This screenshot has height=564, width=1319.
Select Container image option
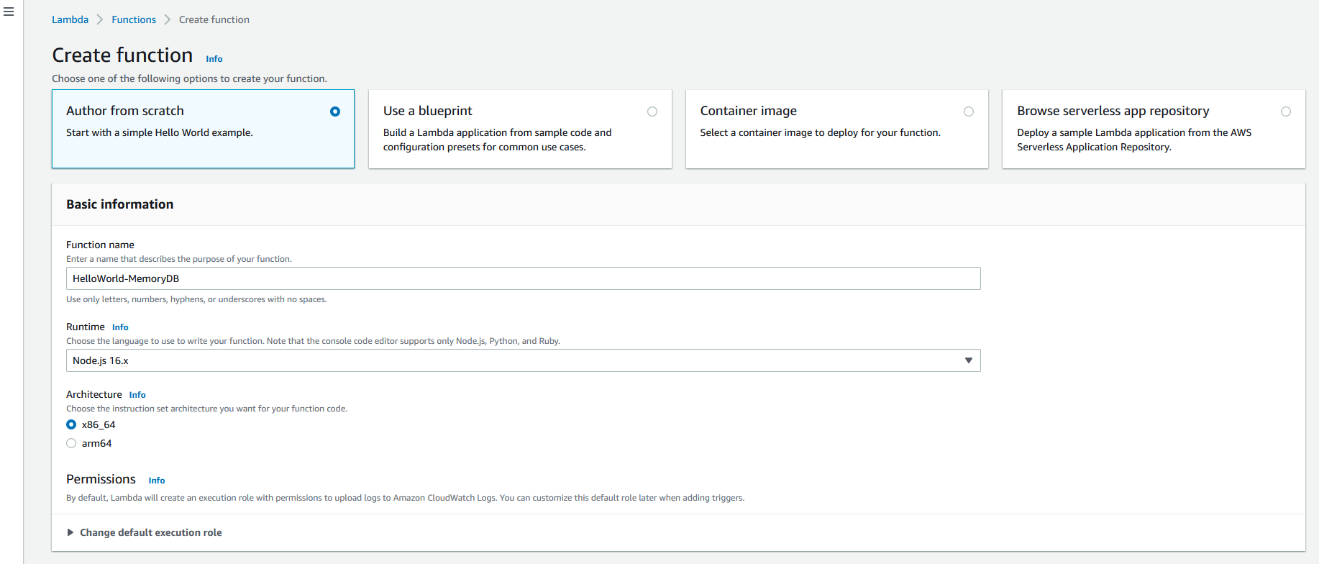coord(968,112)
